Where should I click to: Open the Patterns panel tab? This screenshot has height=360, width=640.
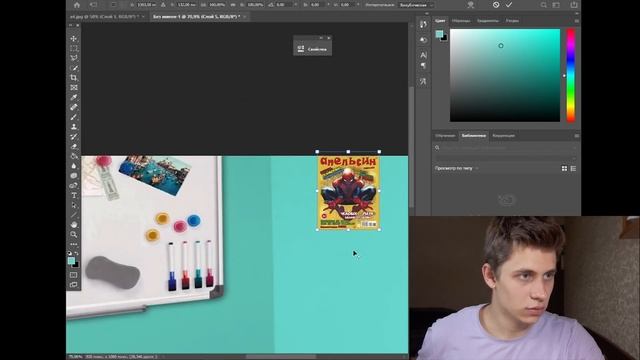pyautogui.click(x=512, y=20)
